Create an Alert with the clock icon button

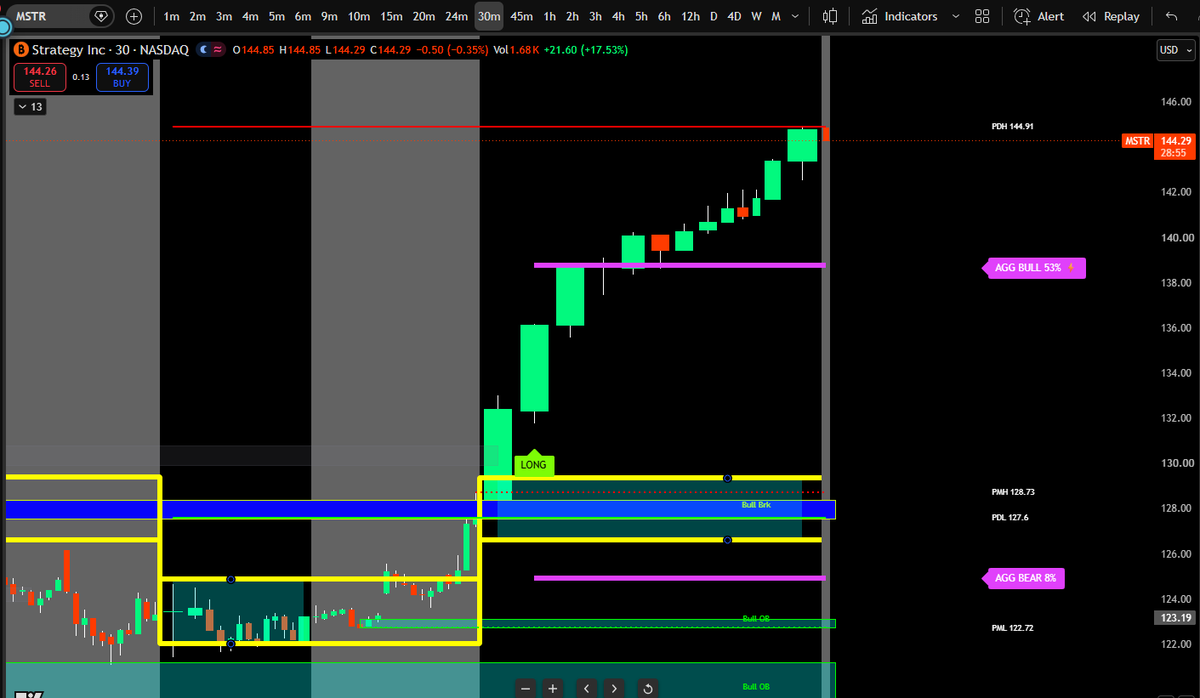click(1038, 17)
